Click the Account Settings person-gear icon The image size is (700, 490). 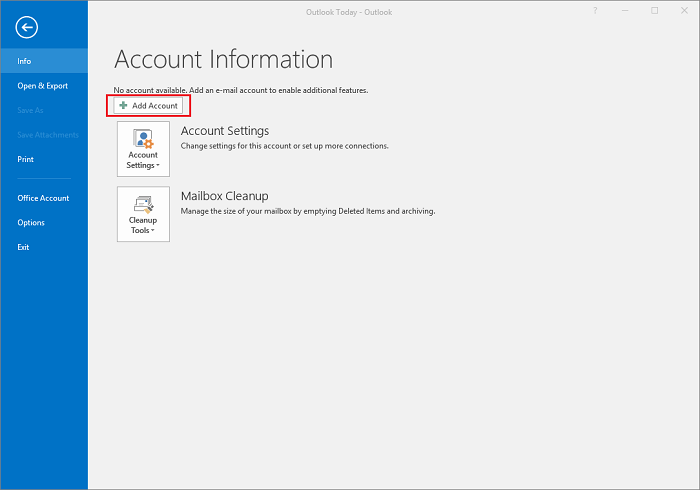tap(143, 138)
